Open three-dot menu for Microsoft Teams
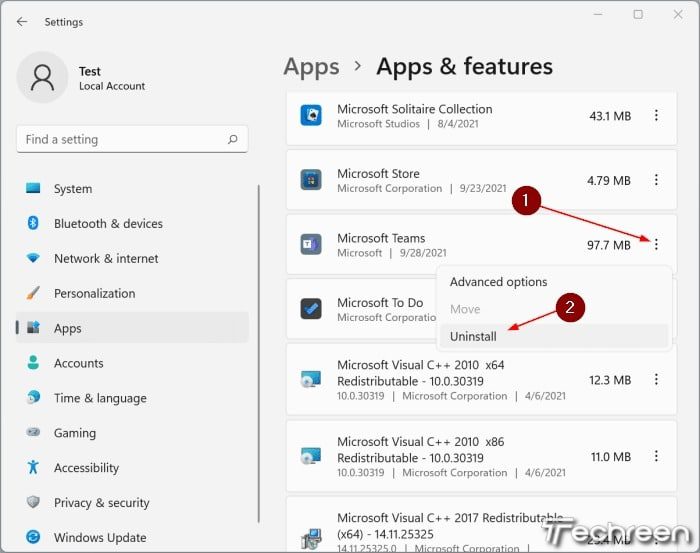 656,244
